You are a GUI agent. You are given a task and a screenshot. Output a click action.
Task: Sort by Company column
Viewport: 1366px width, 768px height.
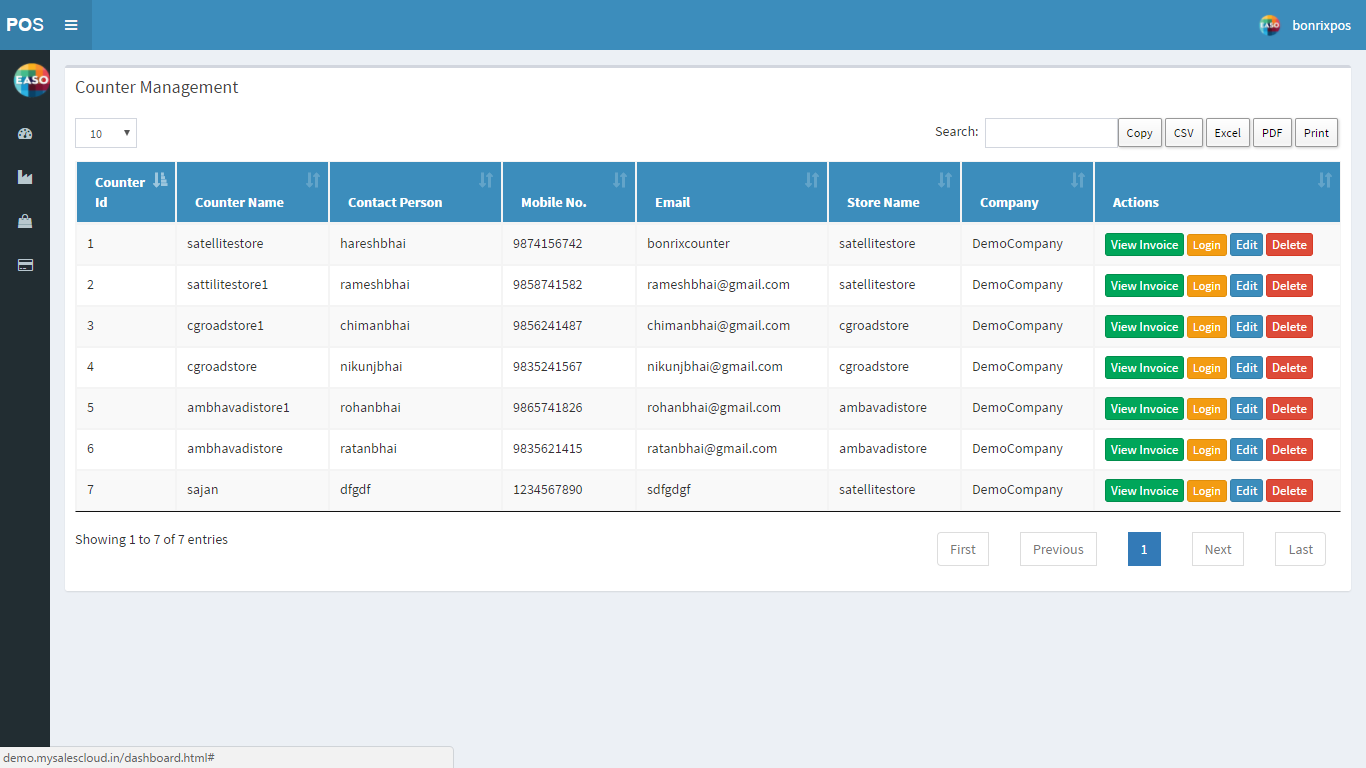pos(1028,192)
